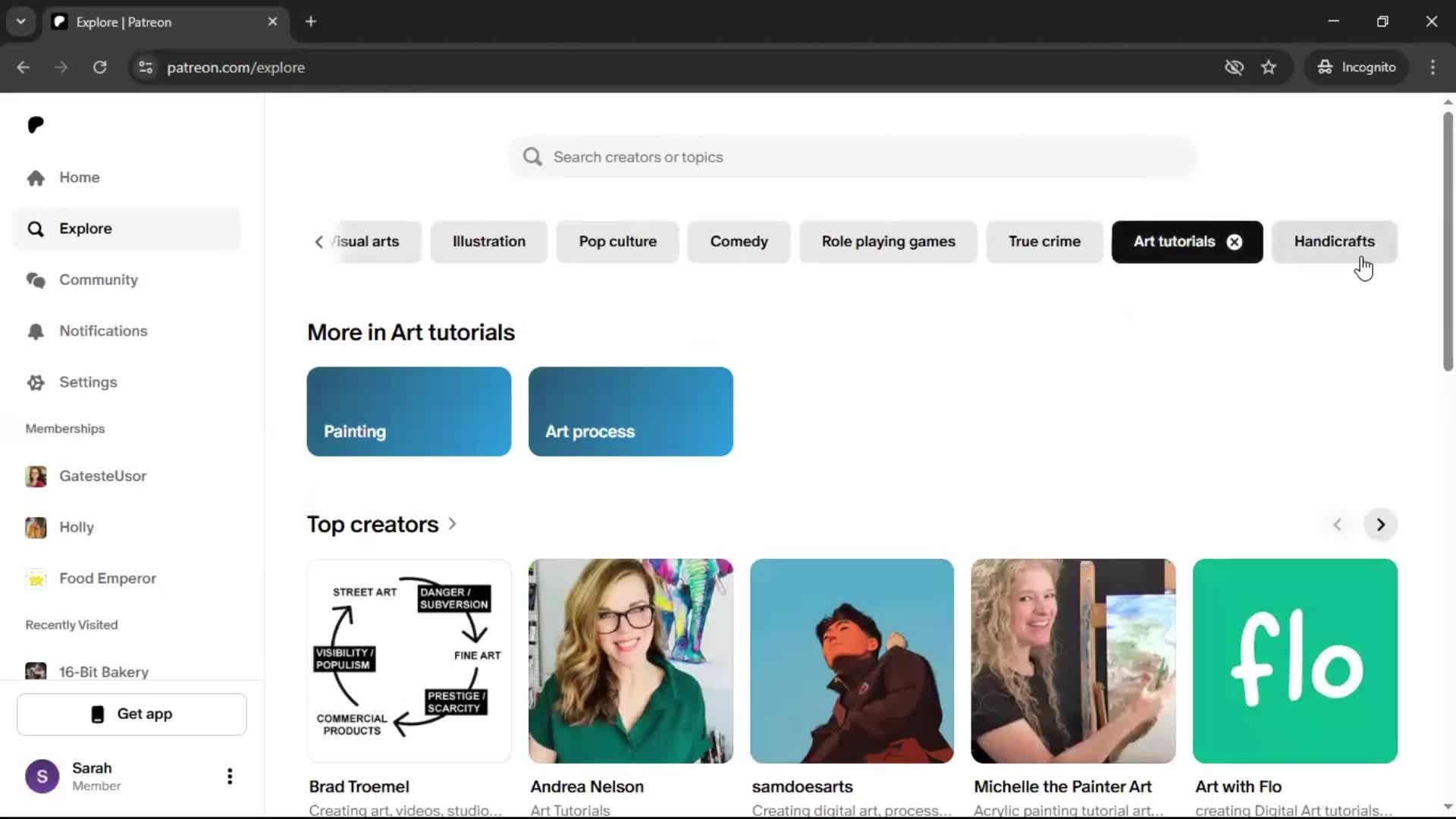The image size is (1456, 819).
Task: Click the samdoesarts name link
Action: [802, 787]
